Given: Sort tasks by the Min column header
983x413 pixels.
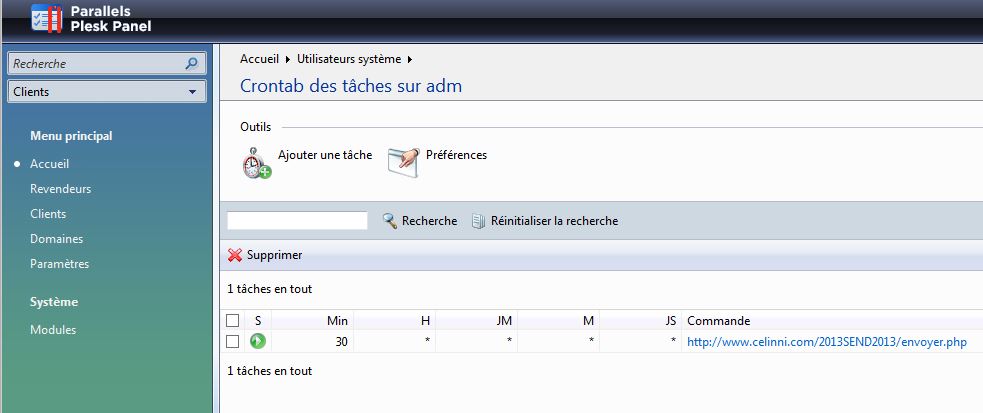Looking at the screenshot, I should pyautogui.click(x=337, y=321).
